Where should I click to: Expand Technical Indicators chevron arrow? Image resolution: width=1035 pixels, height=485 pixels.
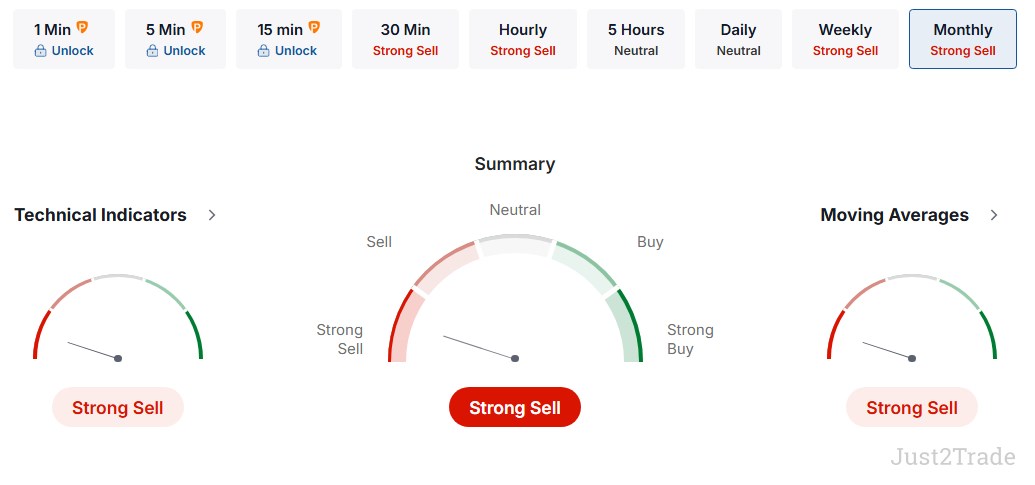(212, 215)
